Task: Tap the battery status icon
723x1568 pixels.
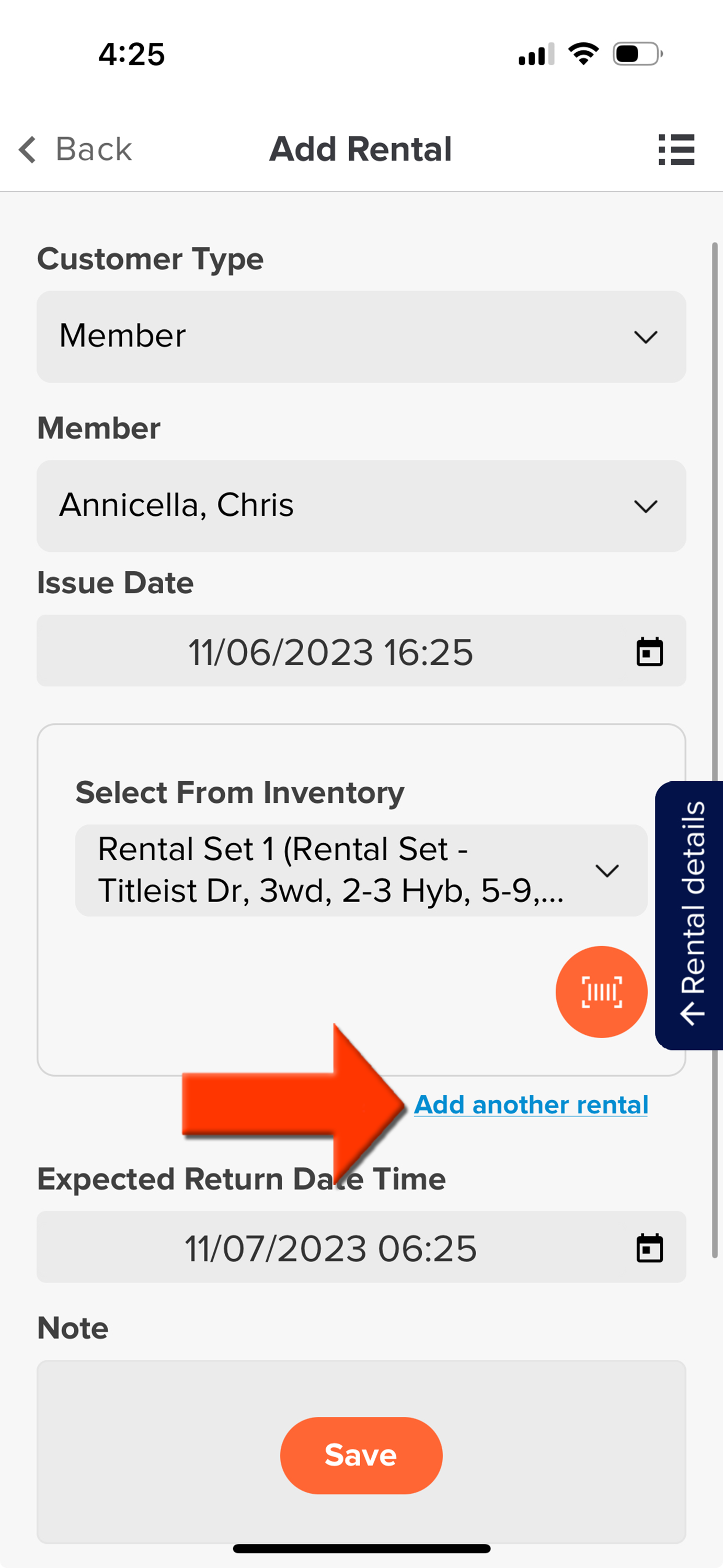Action: (637, 53)
